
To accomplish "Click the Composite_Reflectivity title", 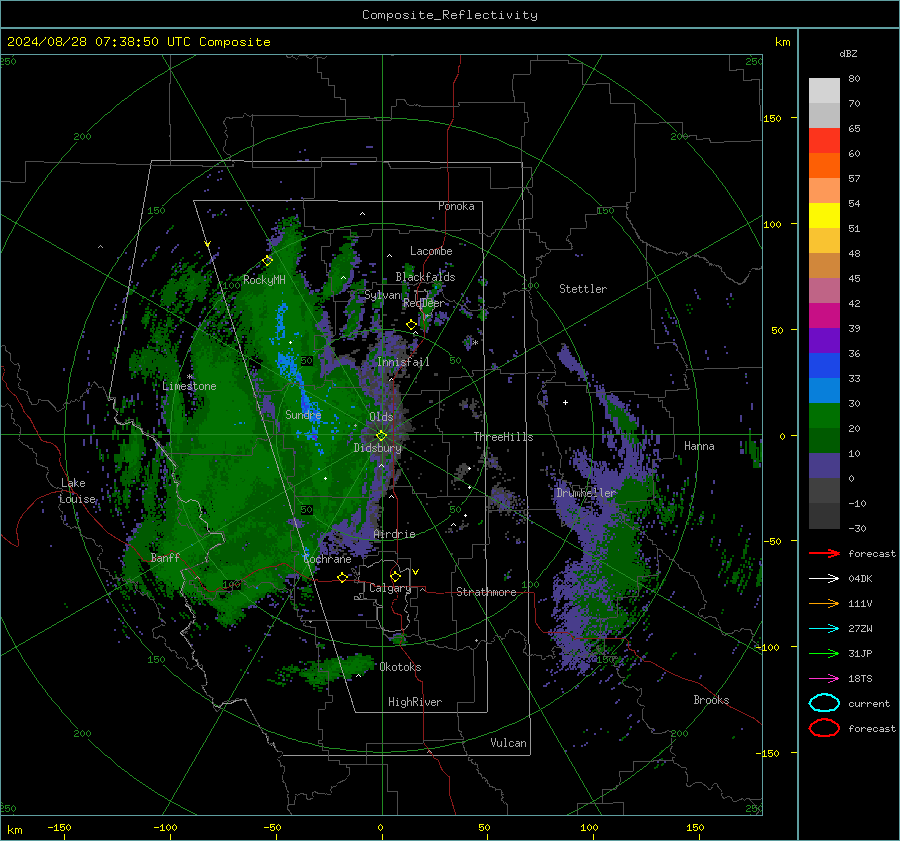I will [450, 15].
